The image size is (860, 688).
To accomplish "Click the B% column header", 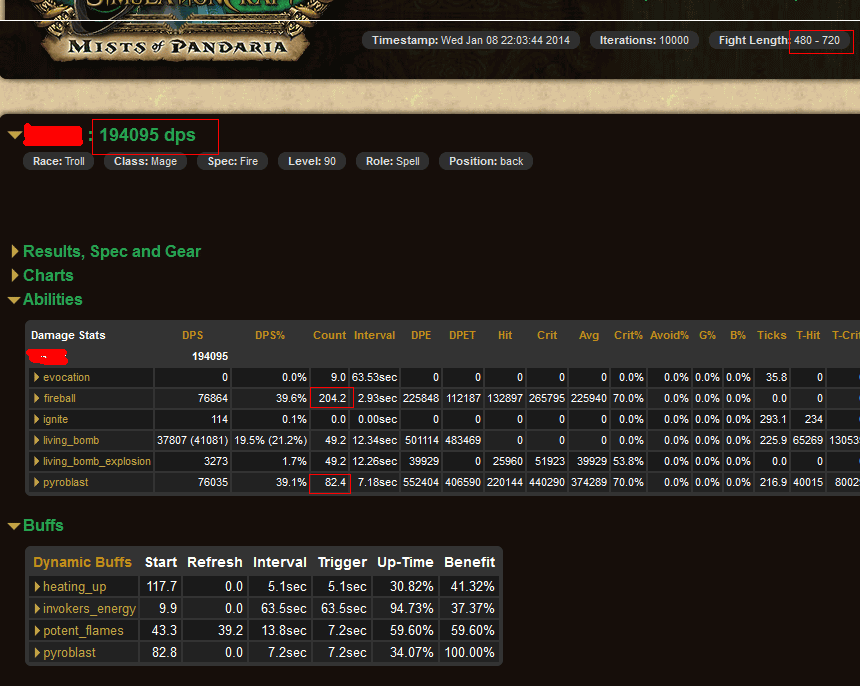I will coord(738,335).
